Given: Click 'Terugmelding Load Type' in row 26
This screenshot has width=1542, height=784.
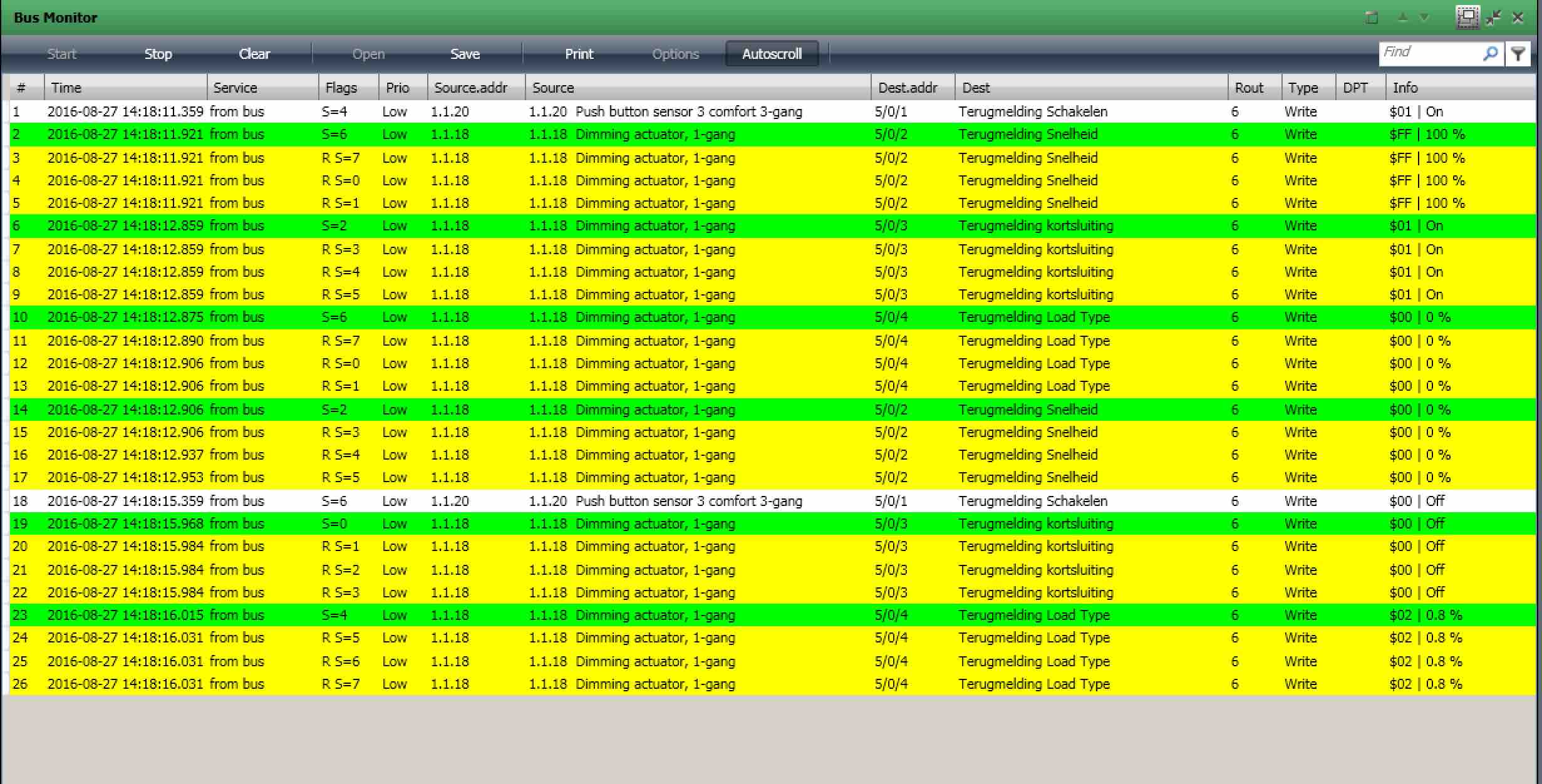Looking at the screenshot, I should click(1034, 684).
